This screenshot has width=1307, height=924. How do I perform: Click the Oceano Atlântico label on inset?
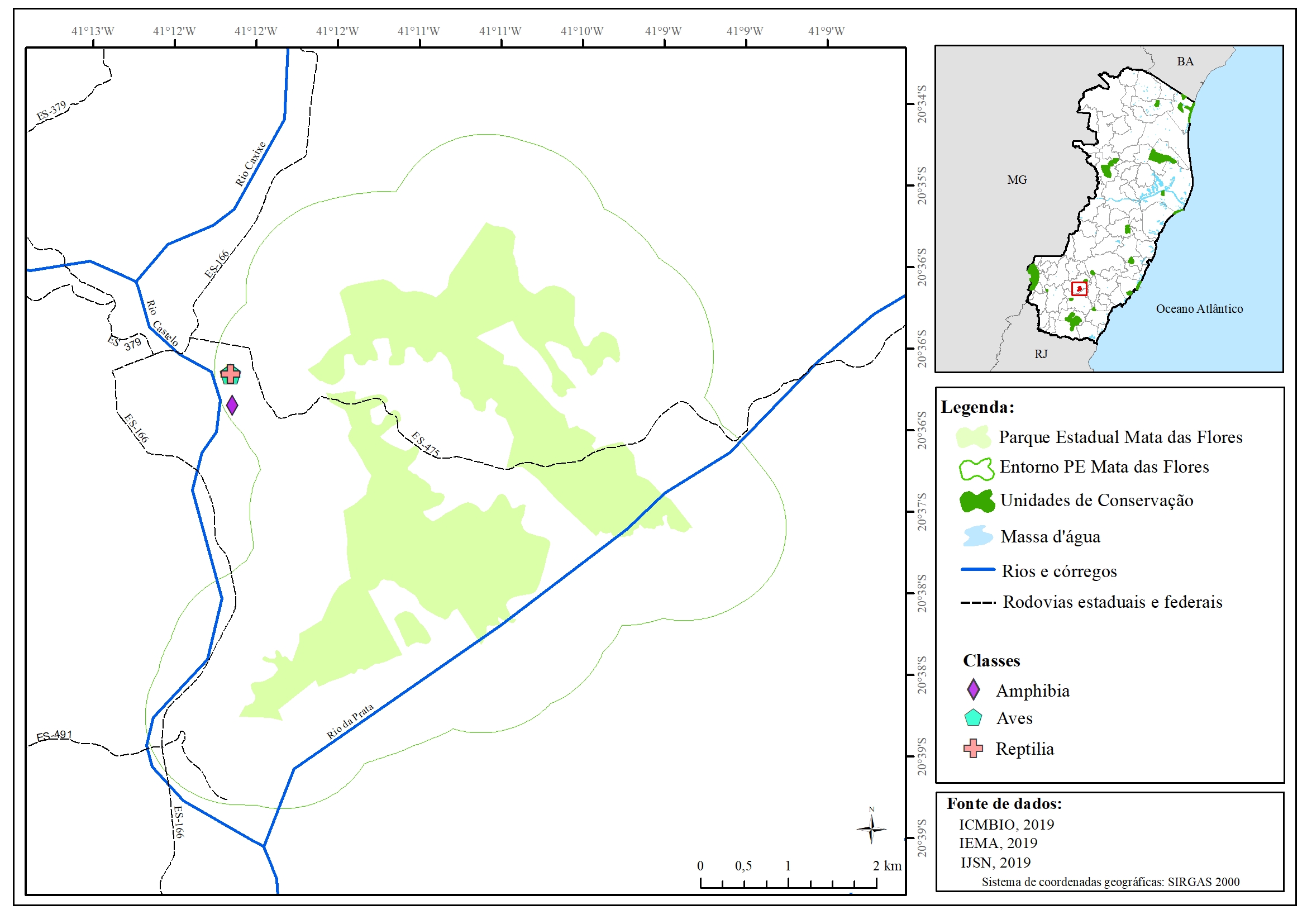(1199, 308)
